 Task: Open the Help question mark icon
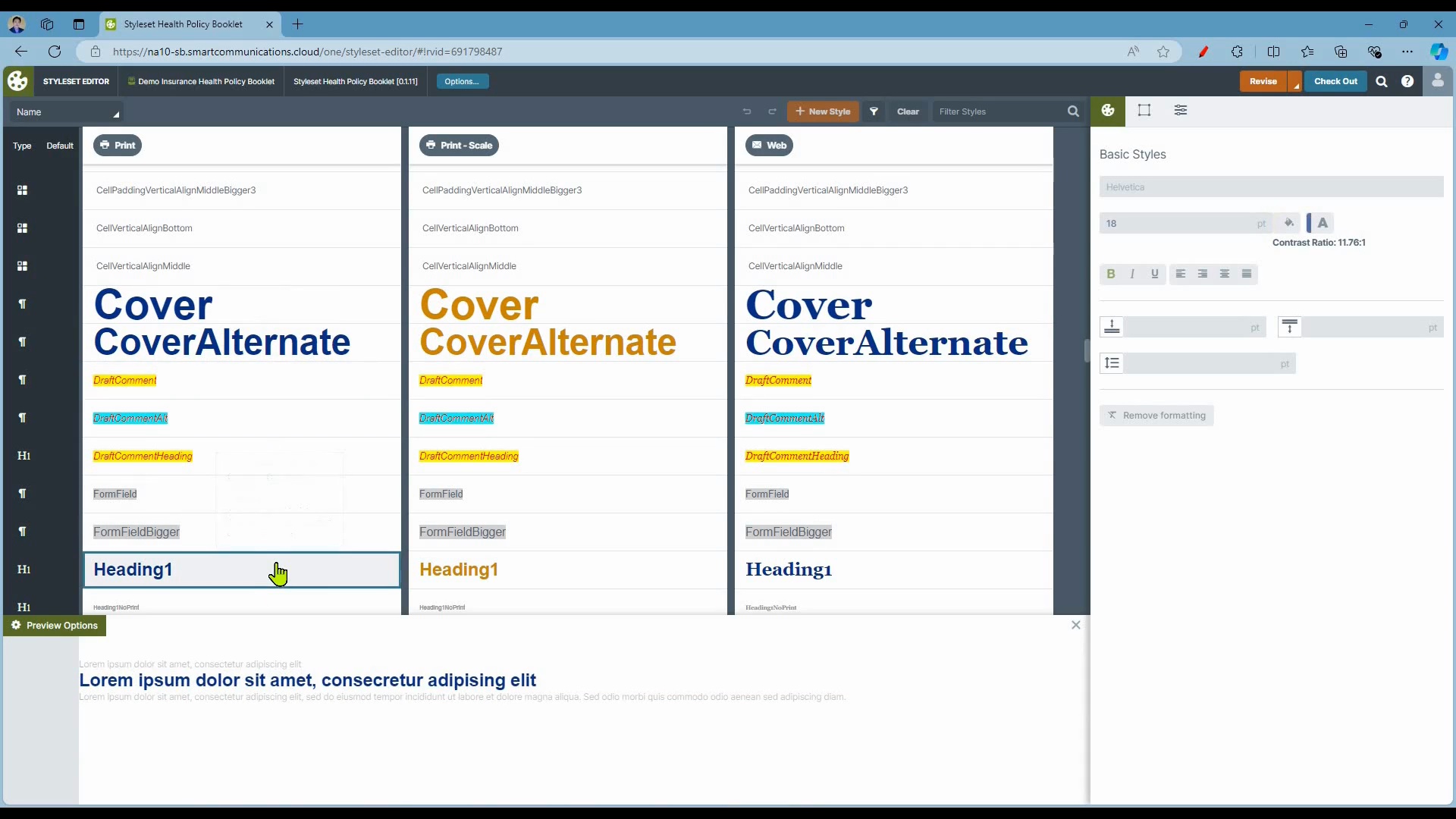(1409, 81)
